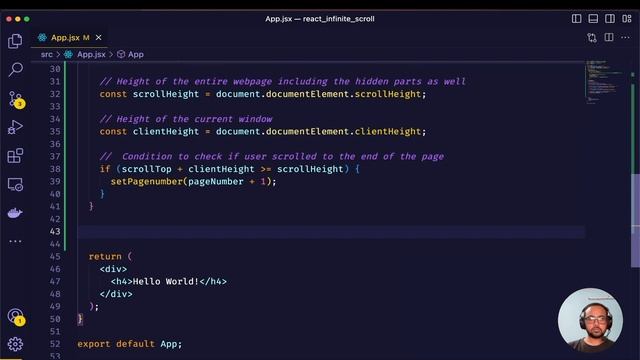Click 'scrollHeight' constant name on line 32
Viewport: 640px width, 360px height.
coord(166,94)
